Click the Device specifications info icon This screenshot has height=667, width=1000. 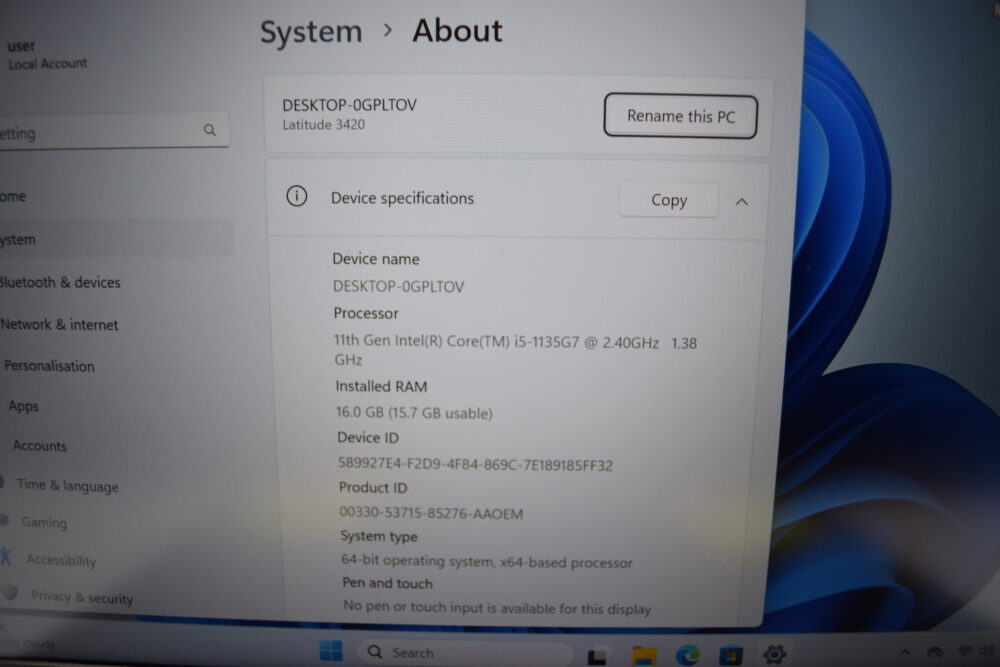[297, 196]
